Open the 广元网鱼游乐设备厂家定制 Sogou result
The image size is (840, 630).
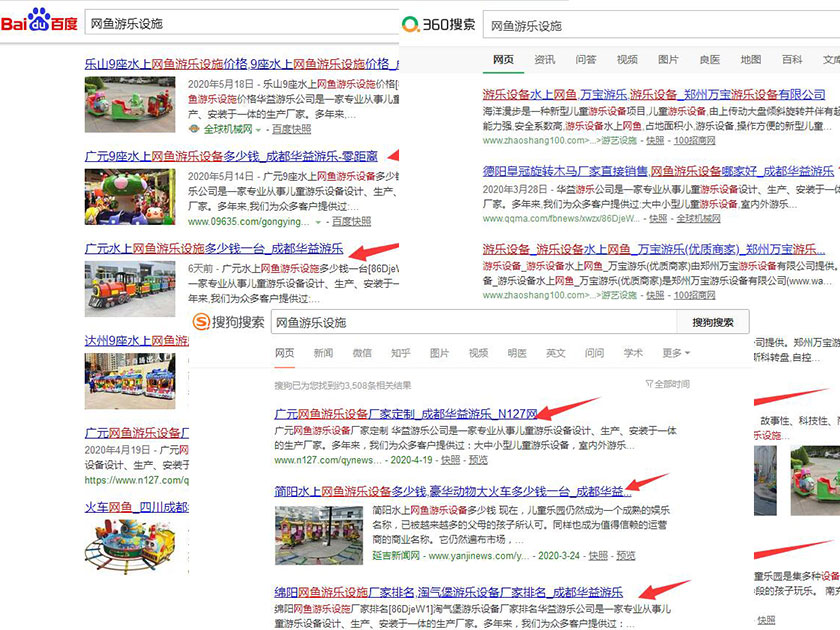click(406, 414)
